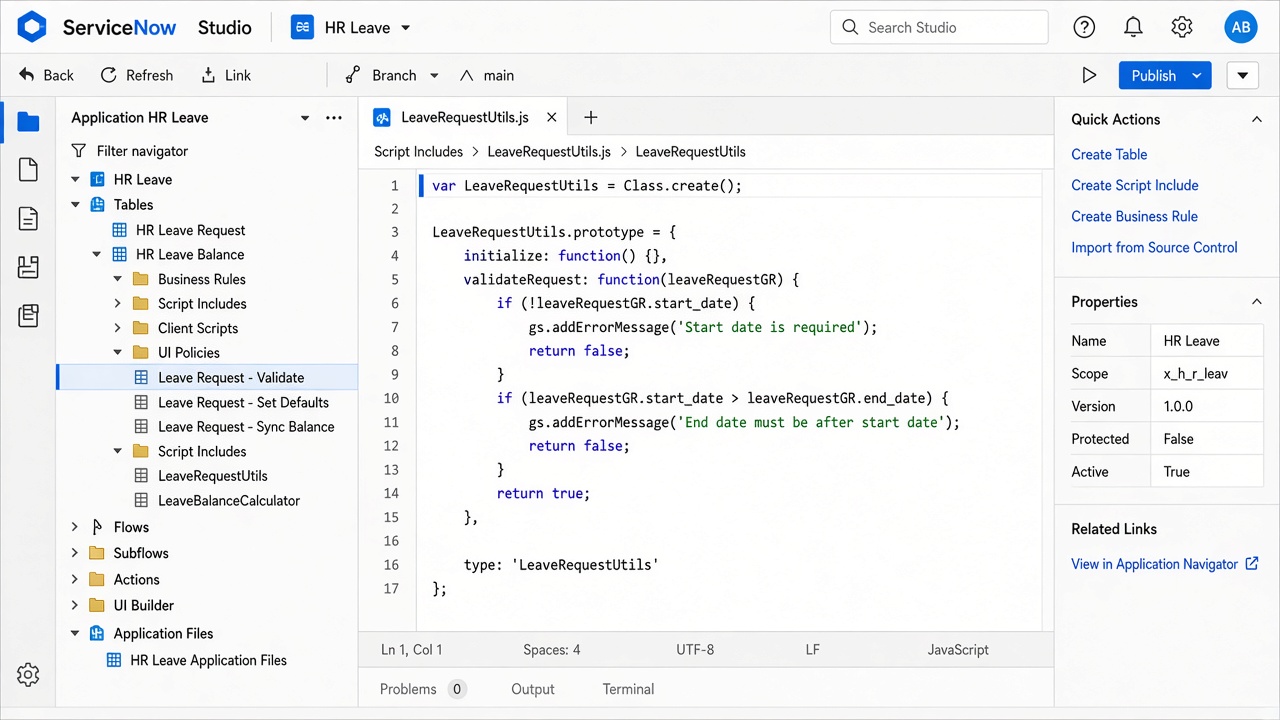Open the document lines sidebar icon
The width and height of the screenshot is (1280, 720).
(28, 219)
